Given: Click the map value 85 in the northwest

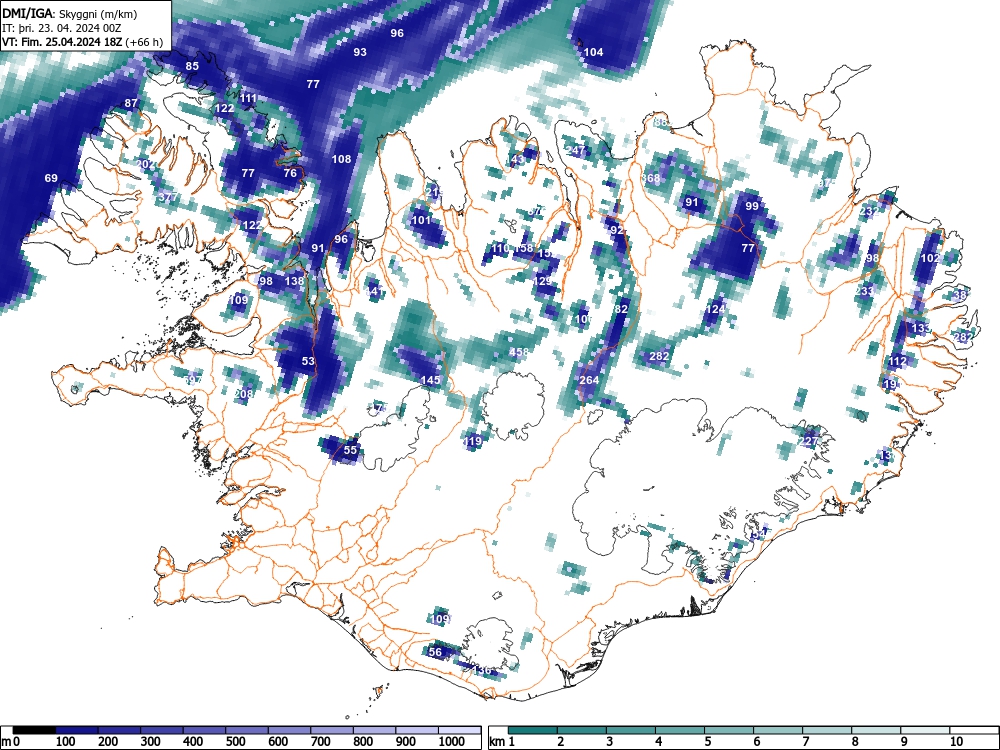Looking at the screenshot, I should click(192, 66).
